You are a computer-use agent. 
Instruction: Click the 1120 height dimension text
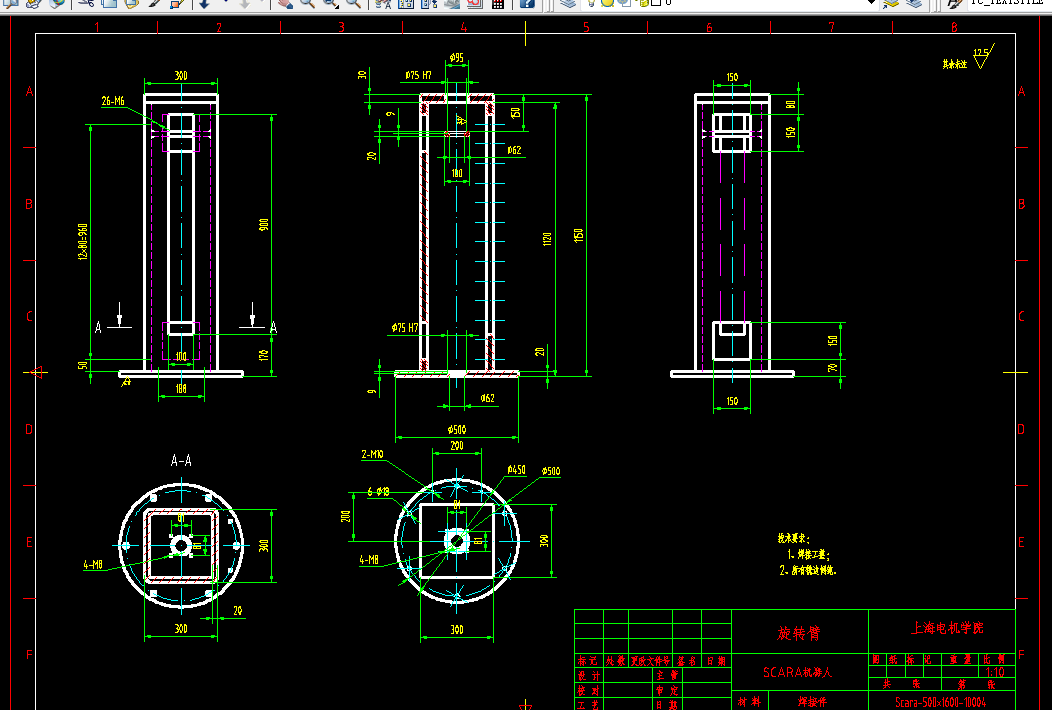tap(547, 239)
